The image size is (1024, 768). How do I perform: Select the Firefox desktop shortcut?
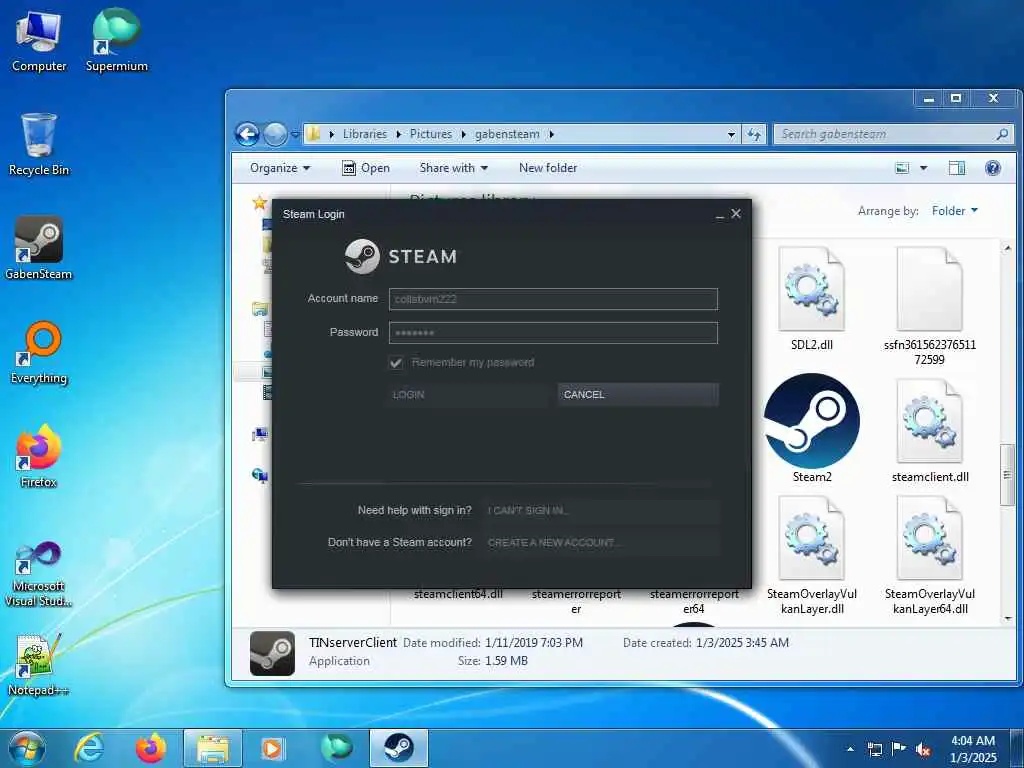point(39,456)
